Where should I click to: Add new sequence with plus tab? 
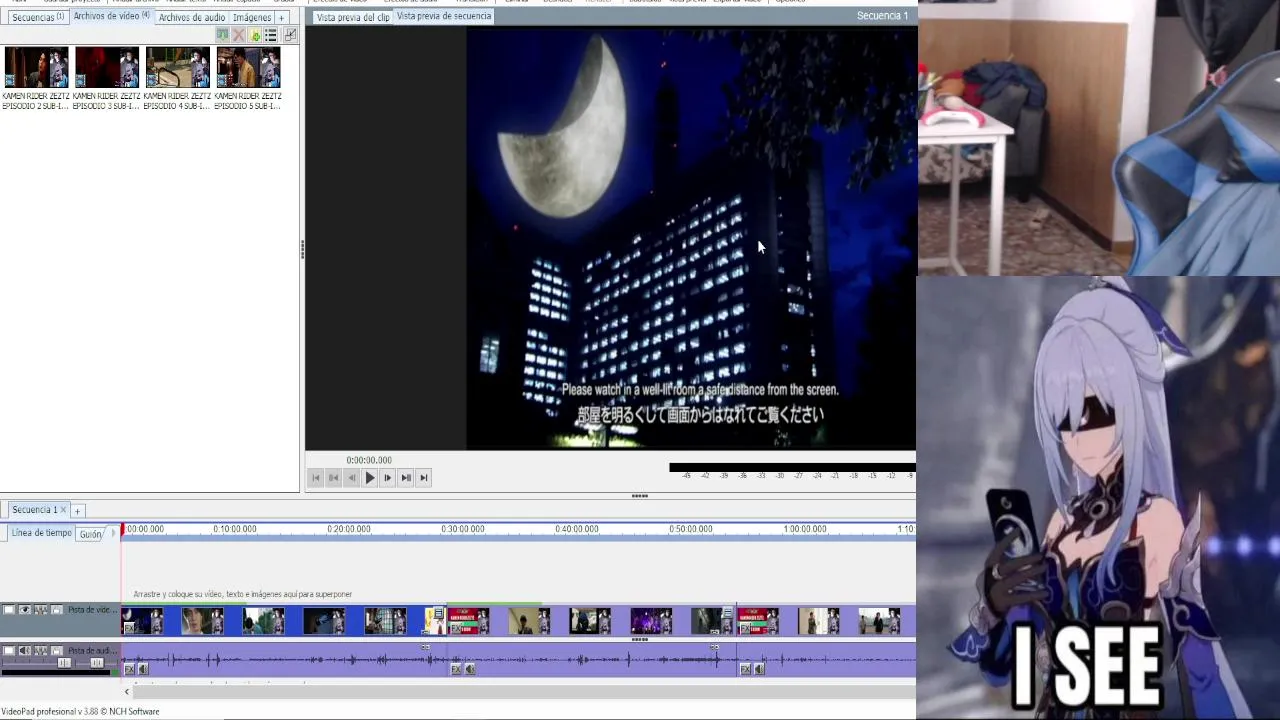click(x=77, y=511)
